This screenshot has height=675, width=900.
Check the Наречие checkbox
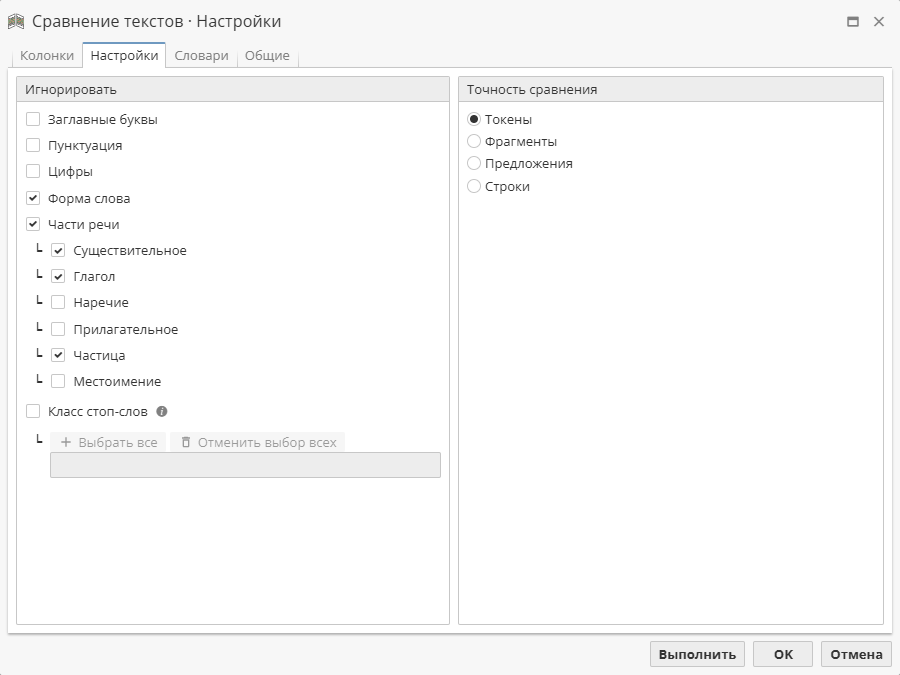pos(58,302)
